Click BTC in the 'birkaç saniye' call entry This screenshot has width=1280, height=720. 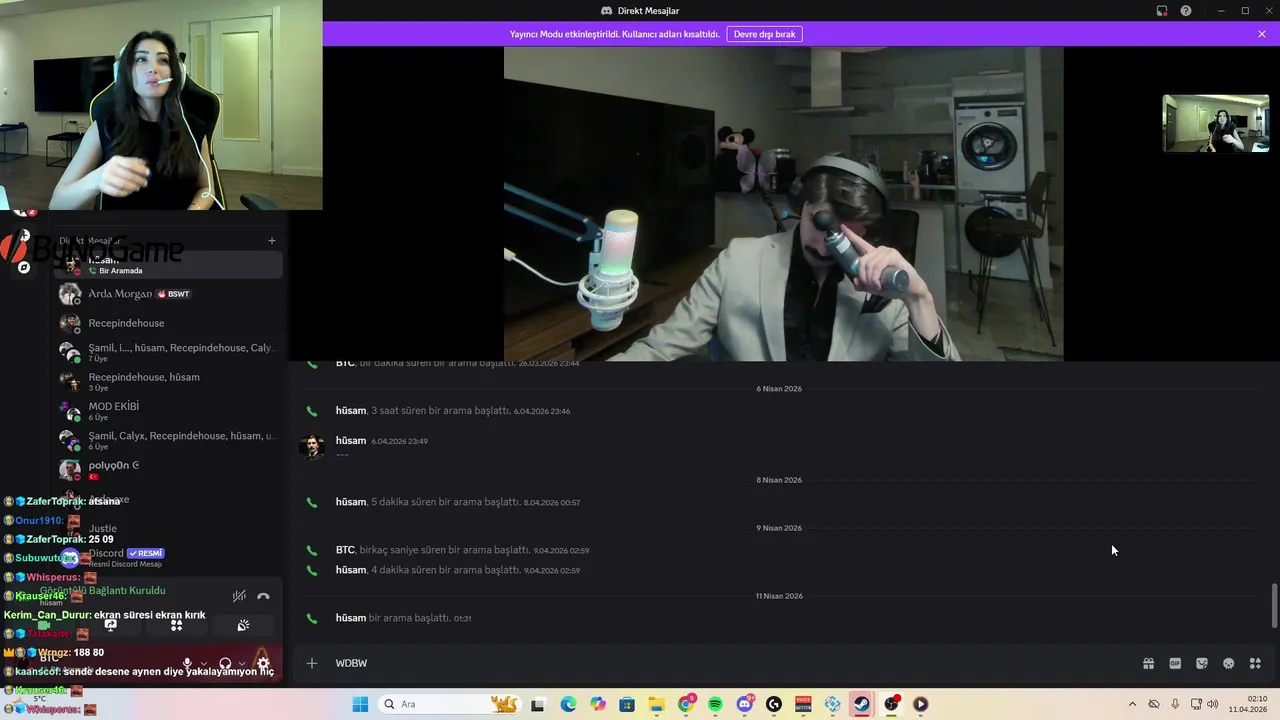point(345,550)
